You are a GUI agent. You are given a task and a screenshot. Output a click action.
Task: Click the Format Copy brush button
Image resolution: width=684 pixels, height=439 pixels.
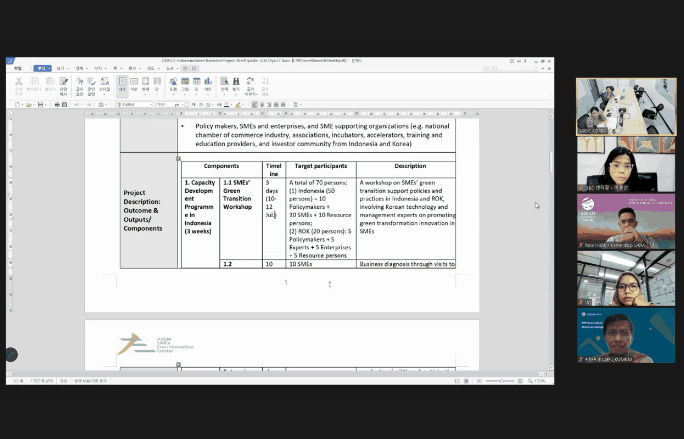coord(64,84)
